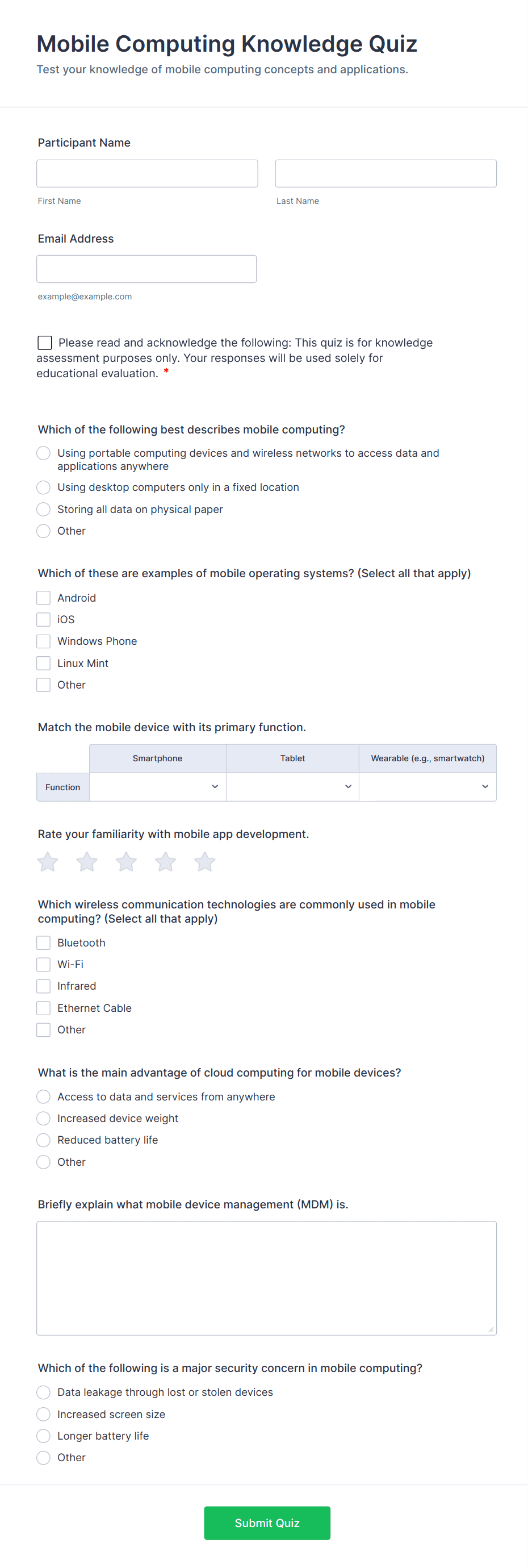The width and height of the screenshot is (528, 1568).
Task: Click the First Name input field
Action: pyautogui.click(x=147, y=173)
